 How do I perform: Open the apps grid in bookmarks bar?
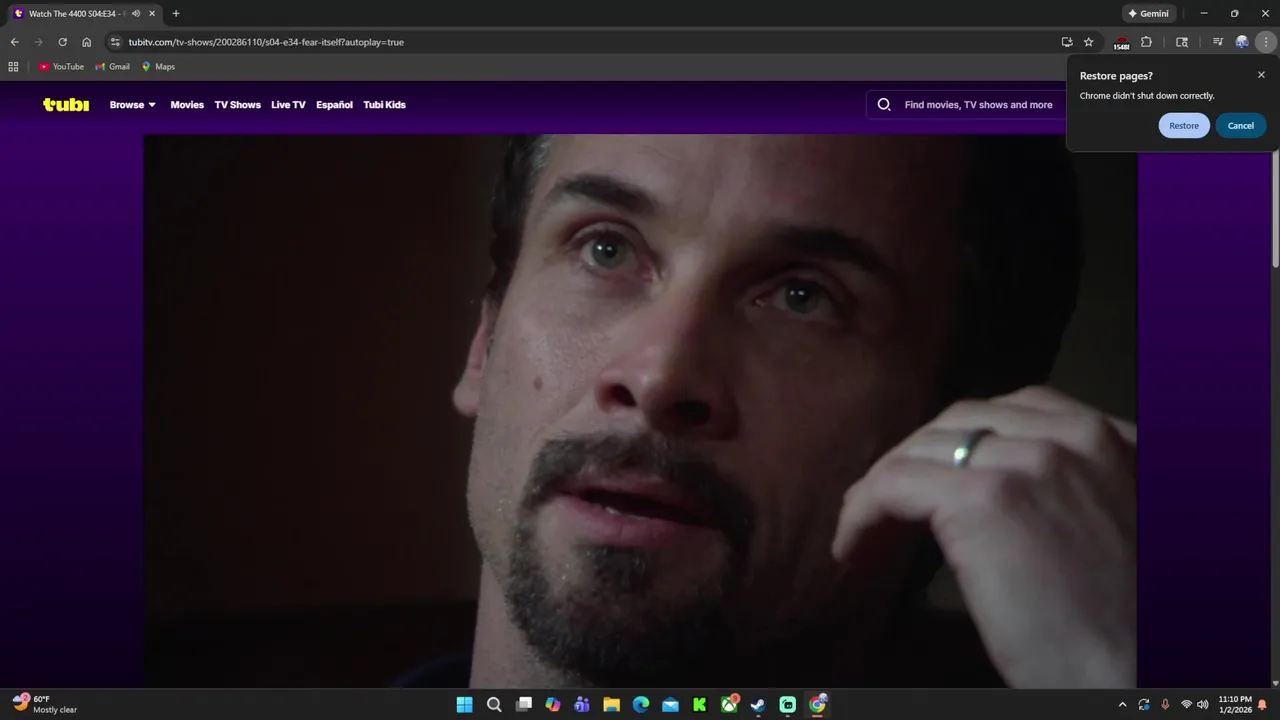[13, 67]
